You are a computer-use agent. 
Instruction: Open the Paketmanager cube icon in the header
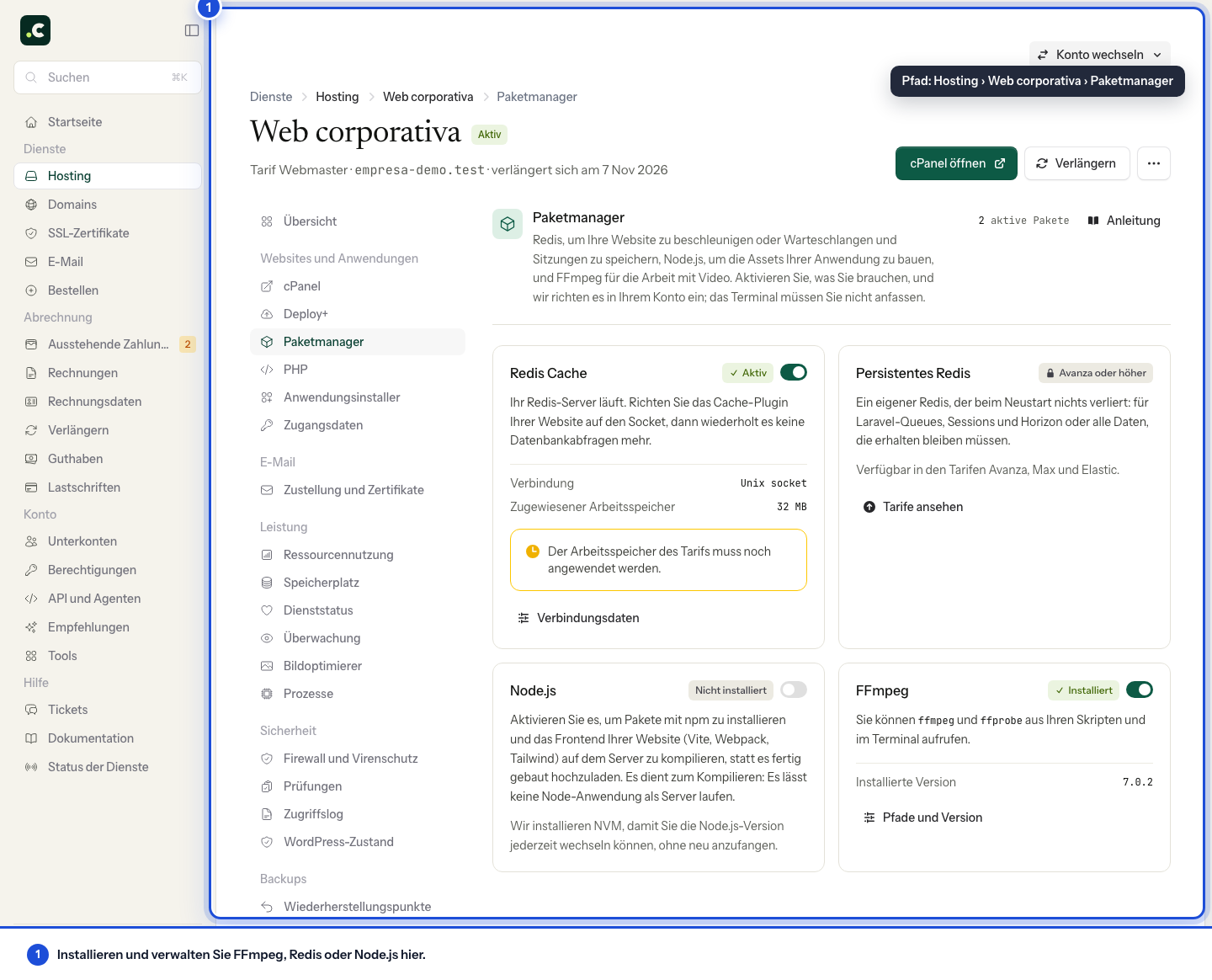[x=508, y=224]
